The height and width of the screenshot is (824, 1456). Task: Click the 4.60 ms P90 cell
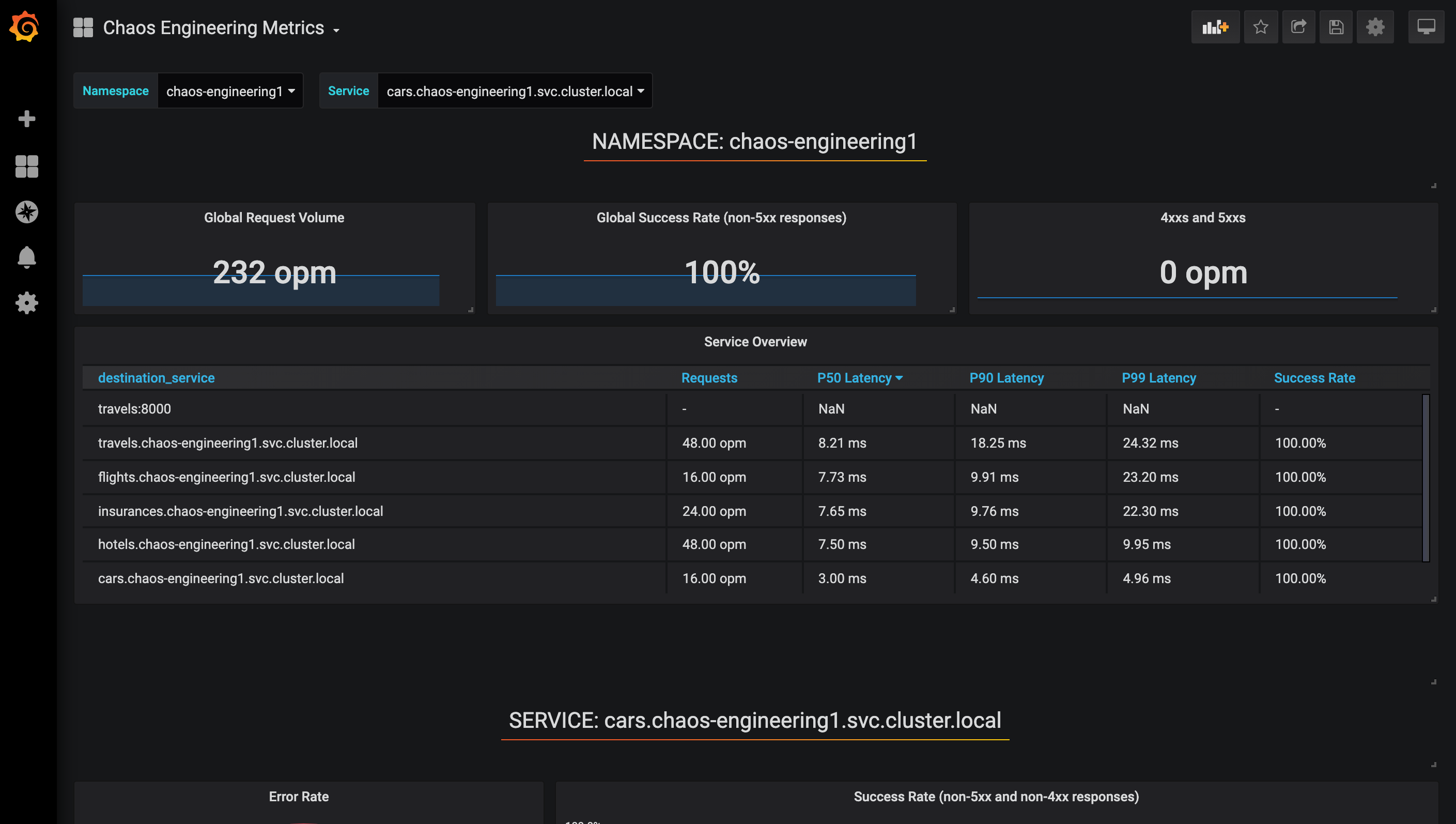pyautogui.click(x=1031, y=578)
